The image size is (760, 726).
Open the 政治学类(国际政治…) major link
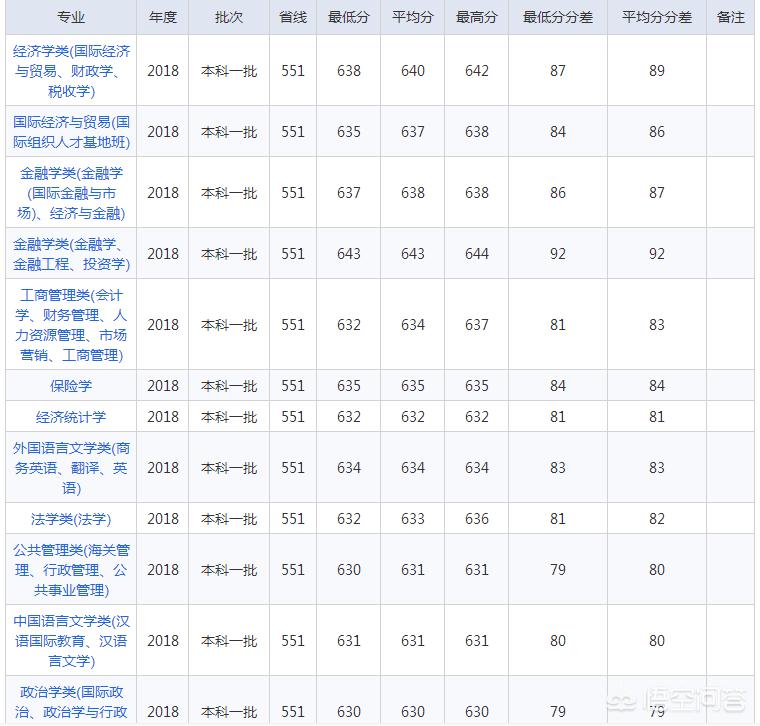(71, 702)
